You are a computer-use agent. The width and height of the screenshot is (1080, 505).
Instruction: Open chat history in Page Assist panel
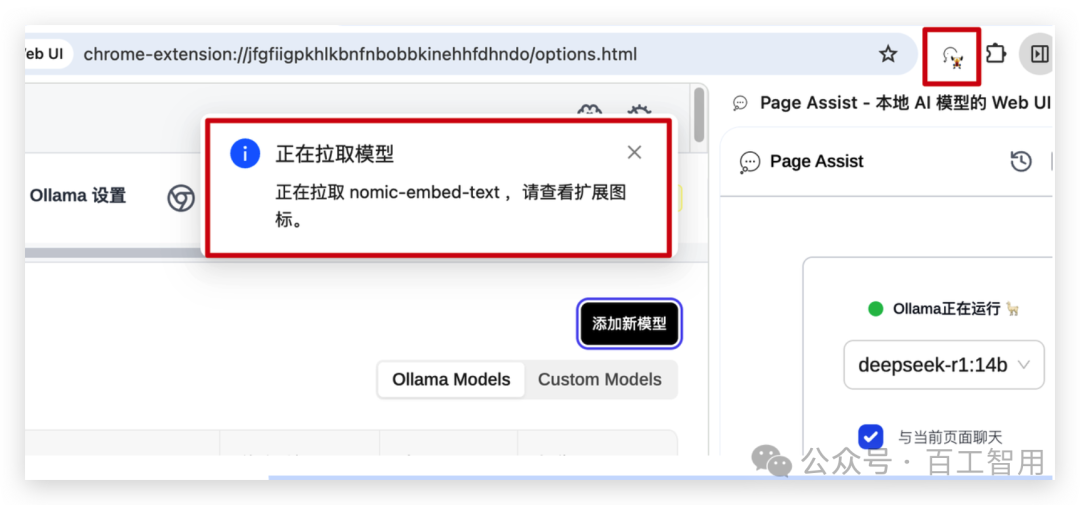(1021, 162)
